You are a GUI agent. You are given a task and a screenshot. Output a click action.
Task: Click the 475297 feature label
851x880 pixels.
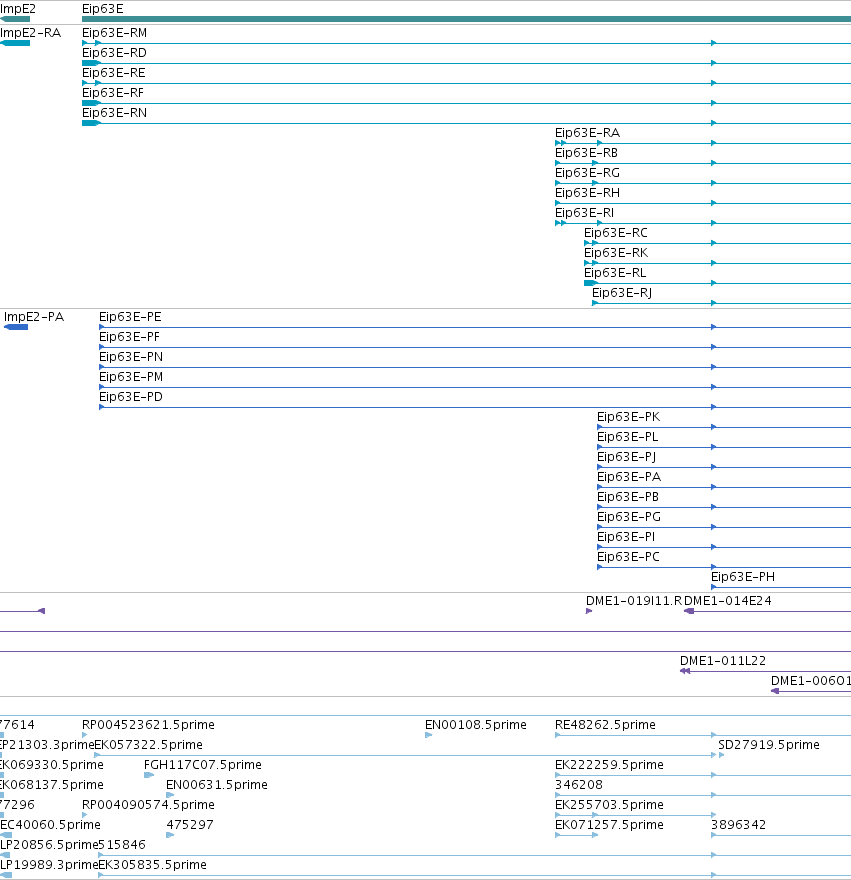click(x=190, y=825)
